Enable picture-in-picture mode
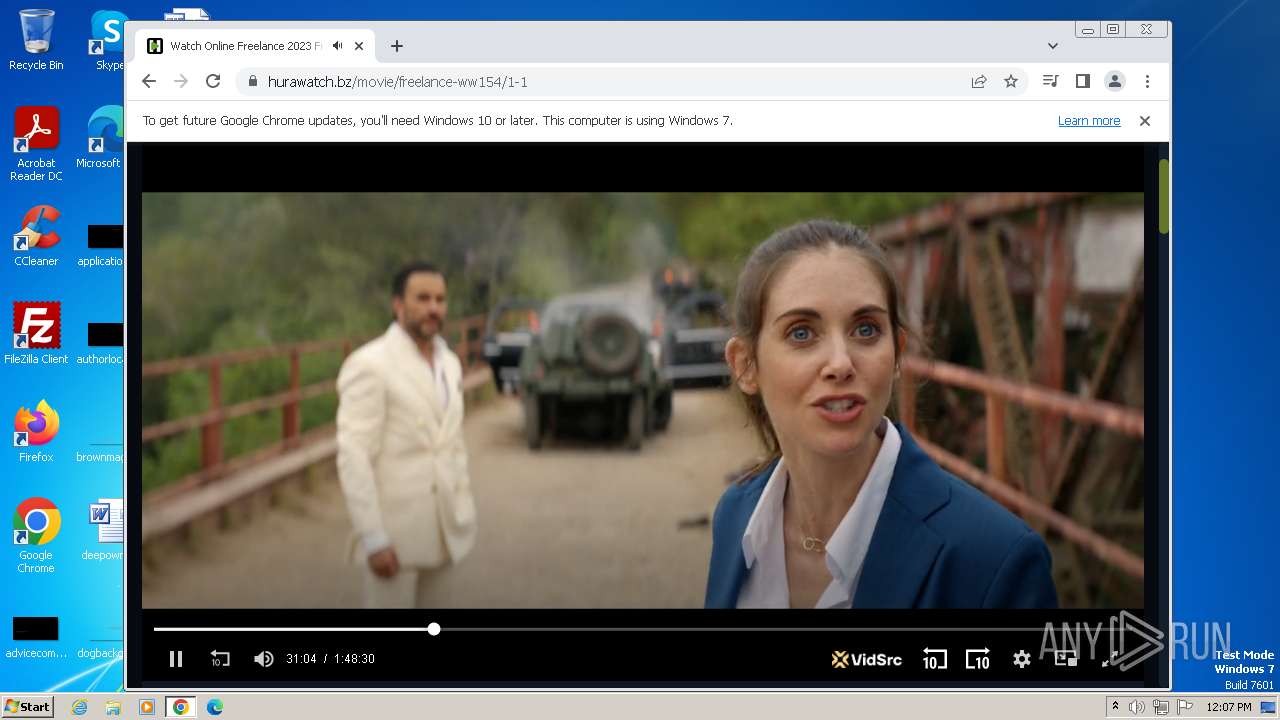This screenshot has width=1280, height=720. [x=1065, y=659]
